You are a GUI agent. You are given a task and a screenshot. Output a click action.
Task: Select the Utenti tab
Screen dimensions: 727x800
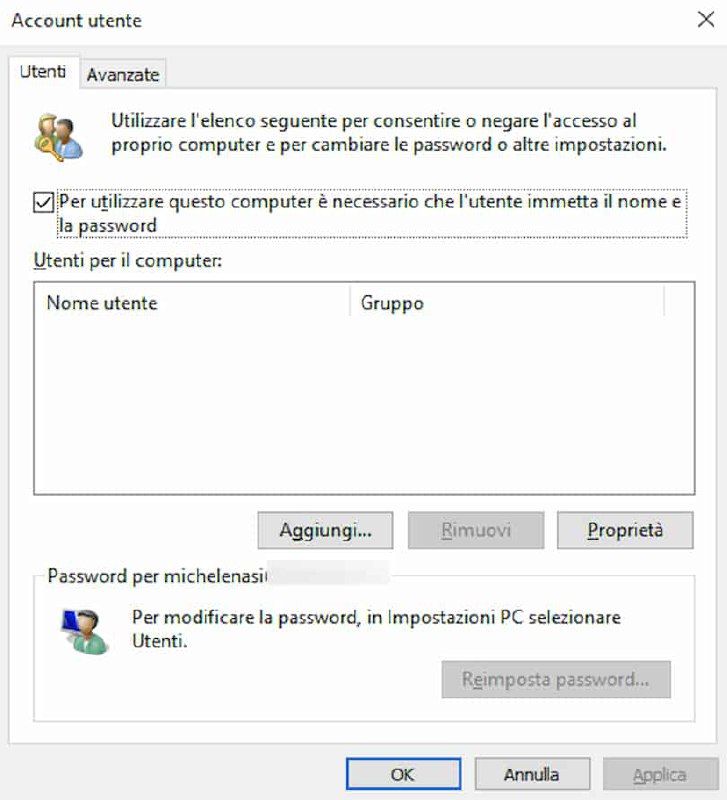click(x=43, y=71)
